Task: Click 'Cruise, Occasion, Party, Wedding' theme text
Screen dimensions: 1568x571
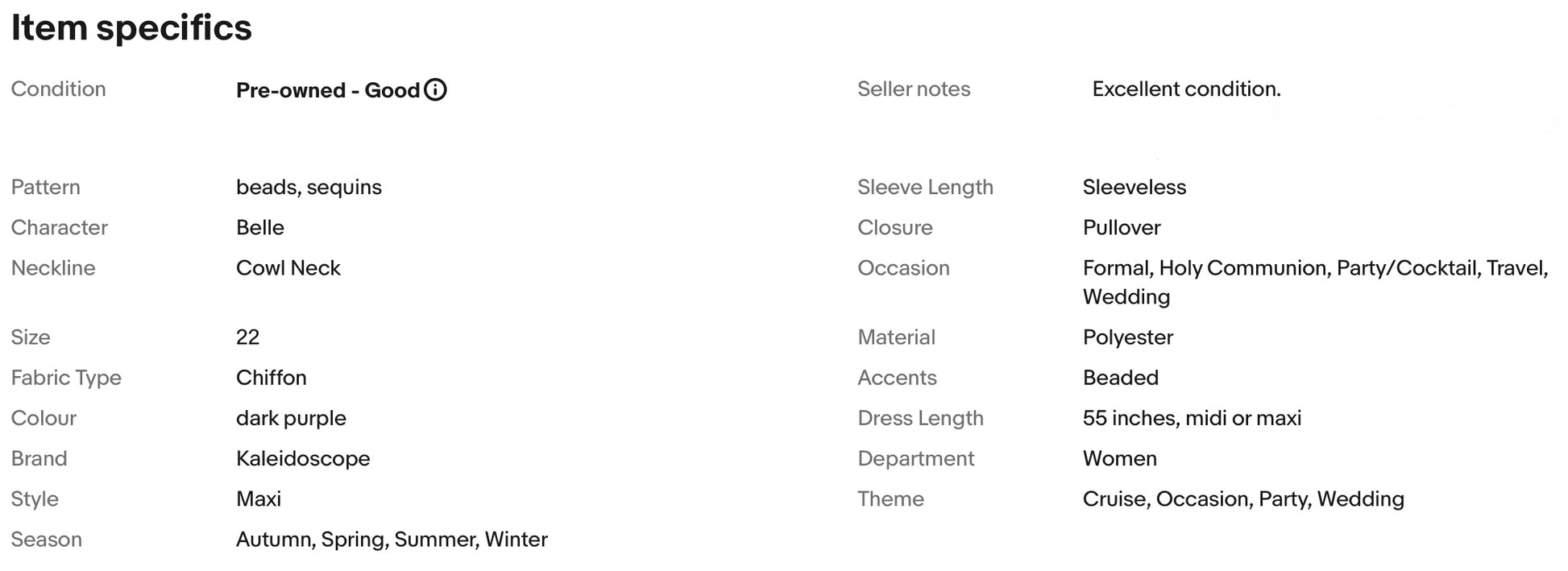Action: pos(1243,499)
